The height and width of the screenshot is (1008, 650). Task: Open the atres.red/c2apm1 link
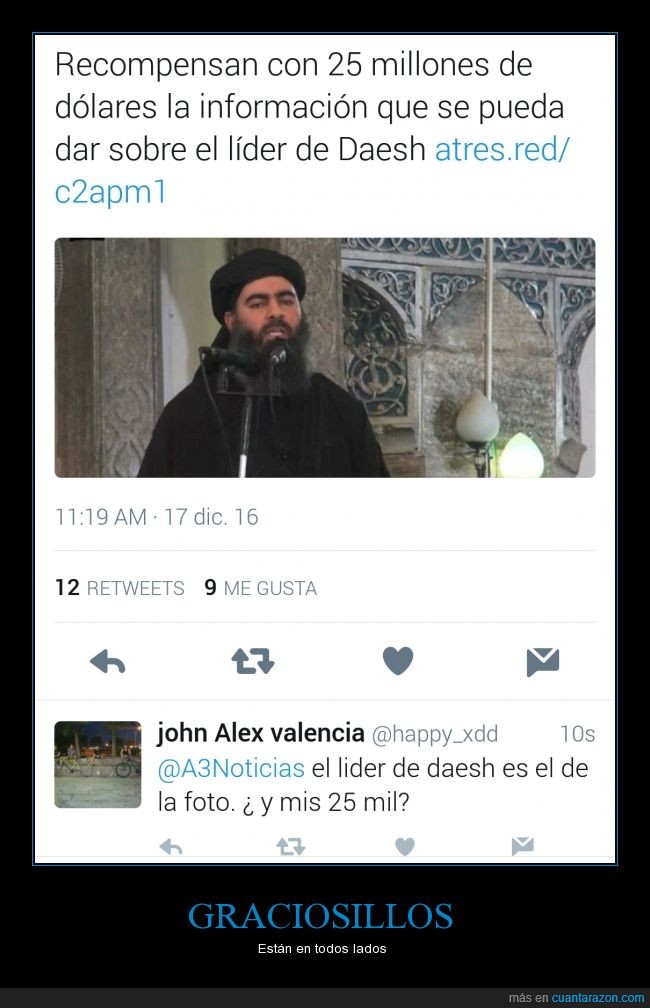tap(312, 170)
